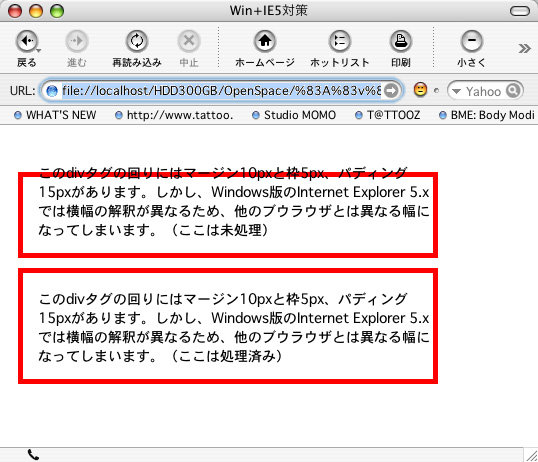Screen dimensions: 538x462
Task: Click the phone icon in status bar
Action: [x=33, y=455]
